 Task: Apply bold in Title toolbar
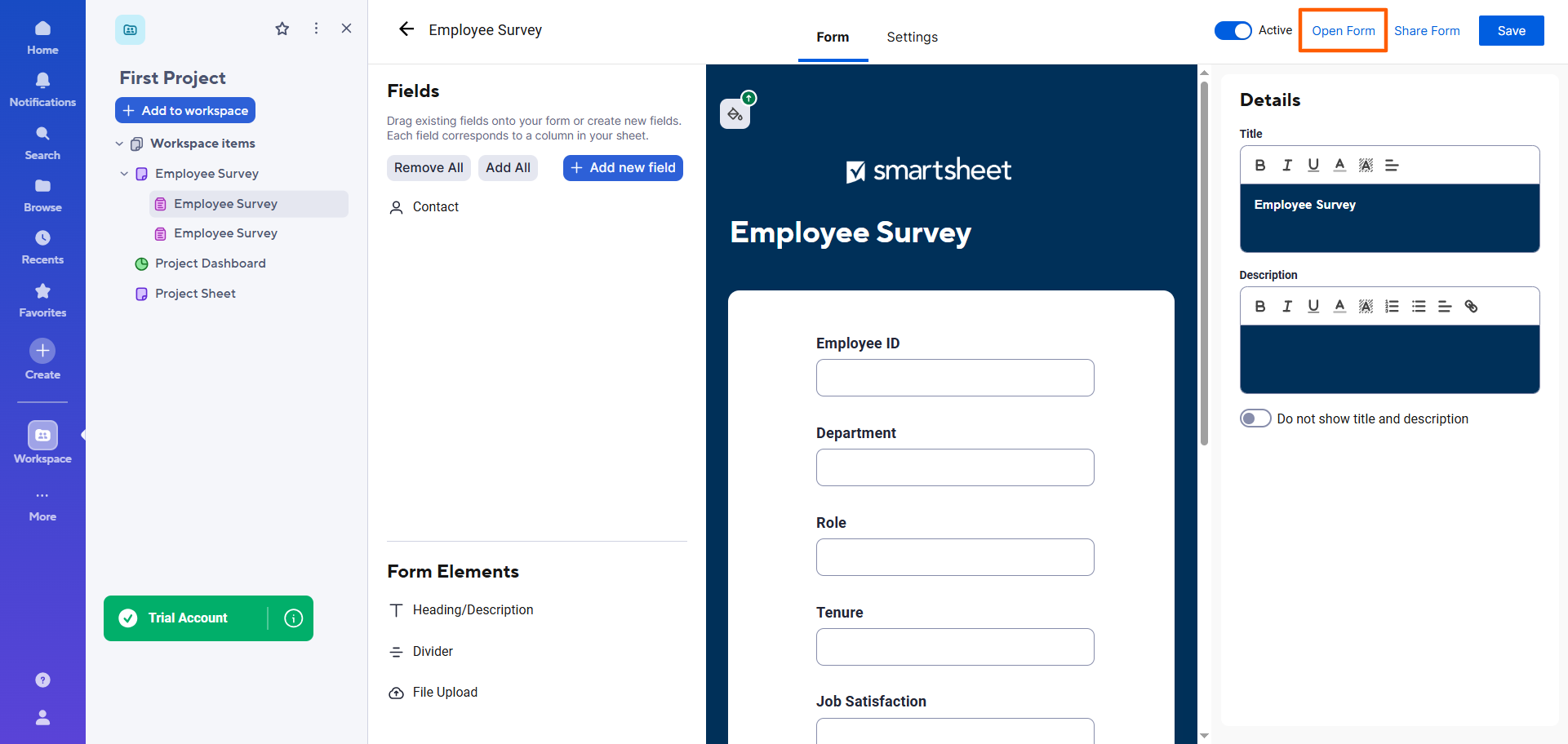click(1260, 165)
